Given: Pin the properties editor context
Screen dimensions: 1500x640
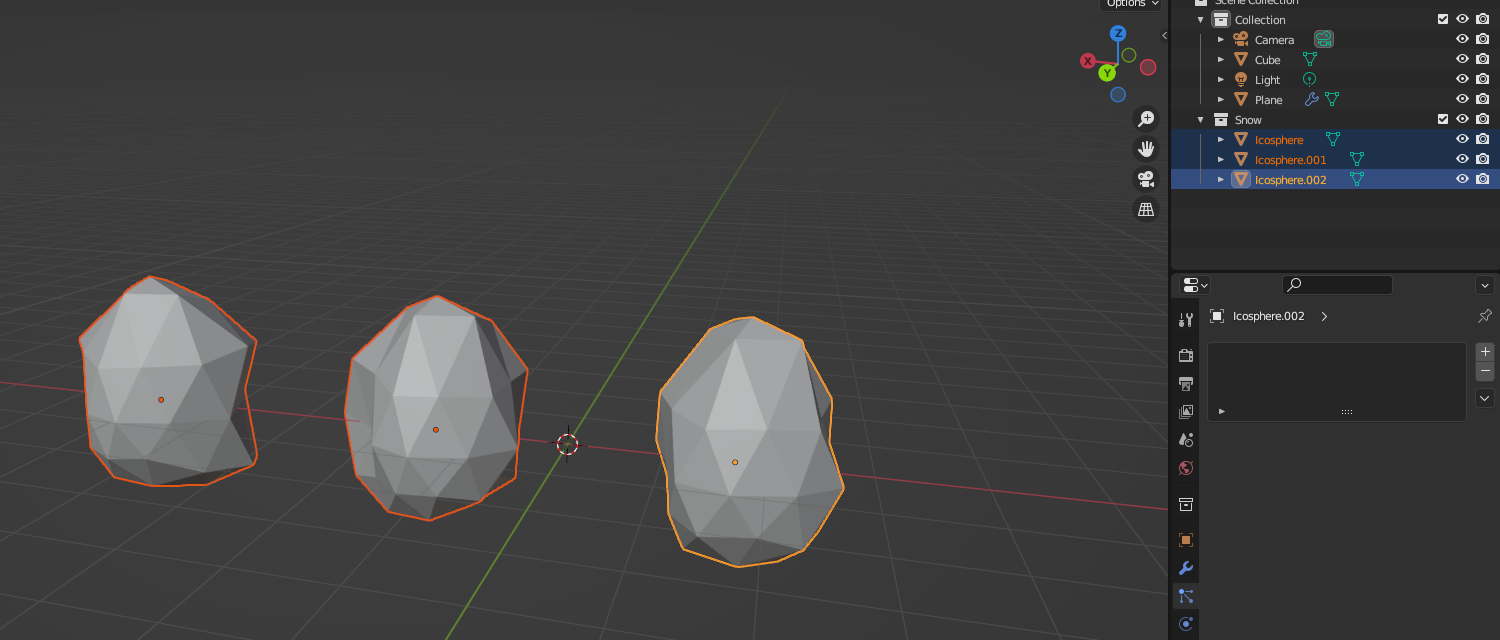Looking at the screenshot, I should [x=1485, y=316].
